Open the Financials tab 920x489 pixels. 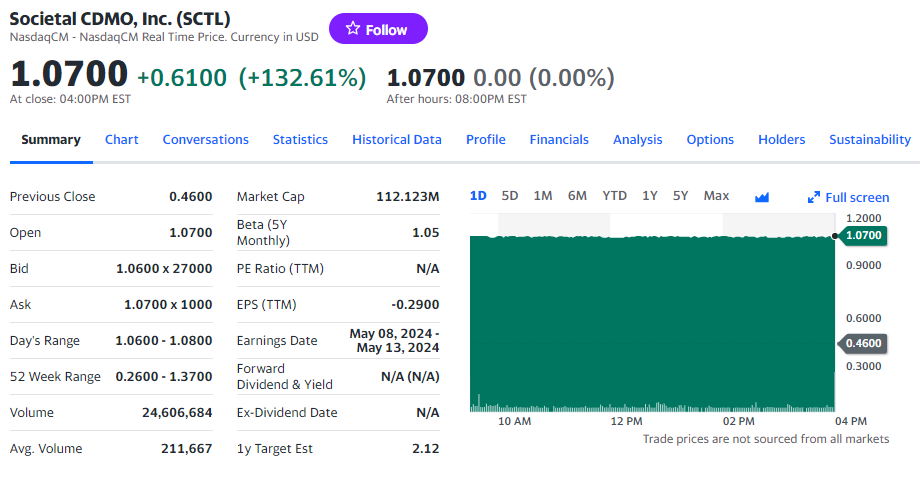559,140
